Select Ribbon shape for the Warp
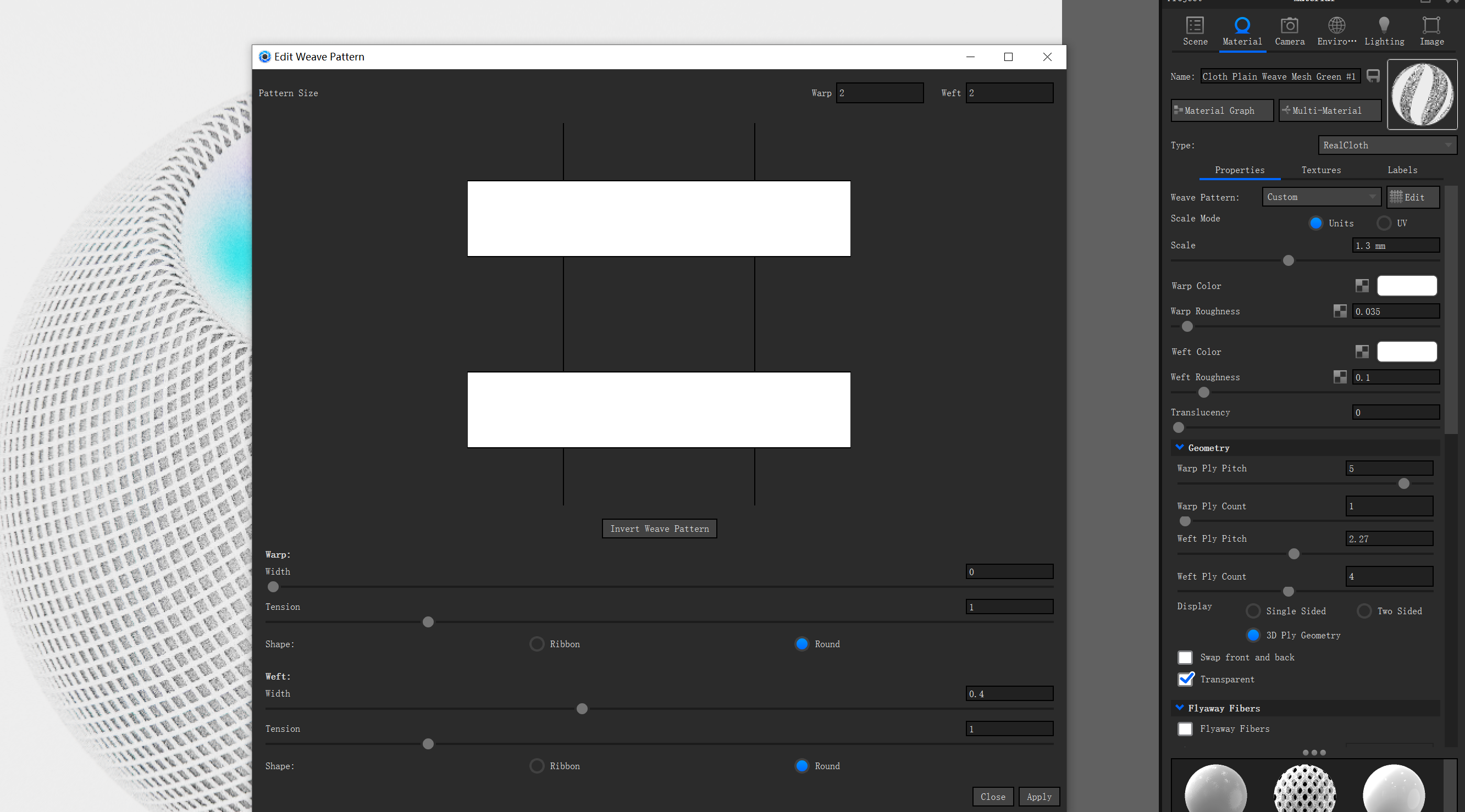Viewport: 1465px width, 812px height. [x=537, y=644]
